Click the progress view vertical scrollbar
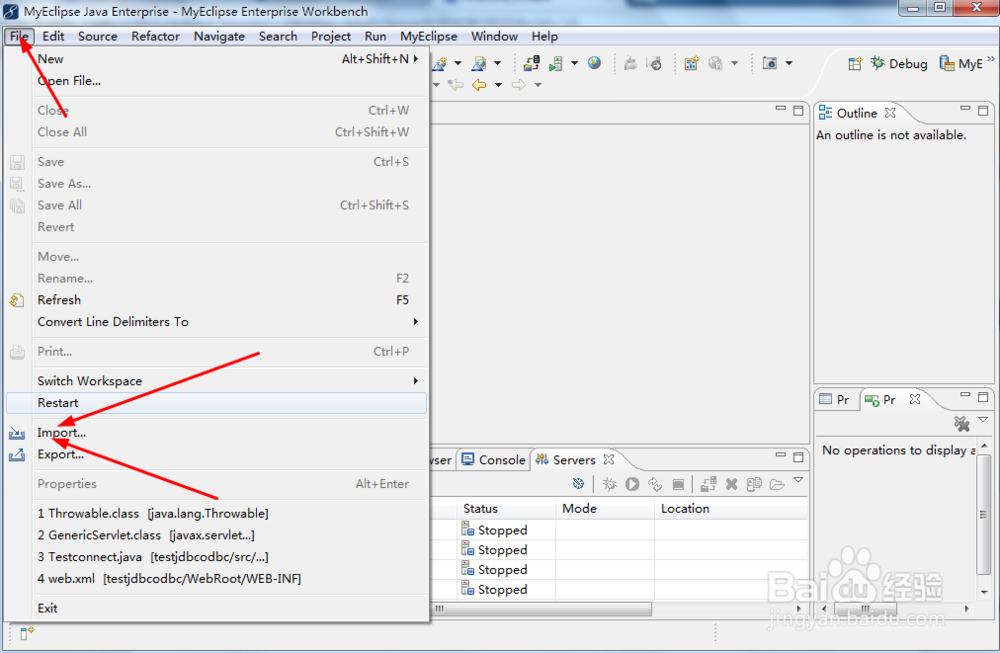Screen dimensions: 1000x653 tap(984, 515)
